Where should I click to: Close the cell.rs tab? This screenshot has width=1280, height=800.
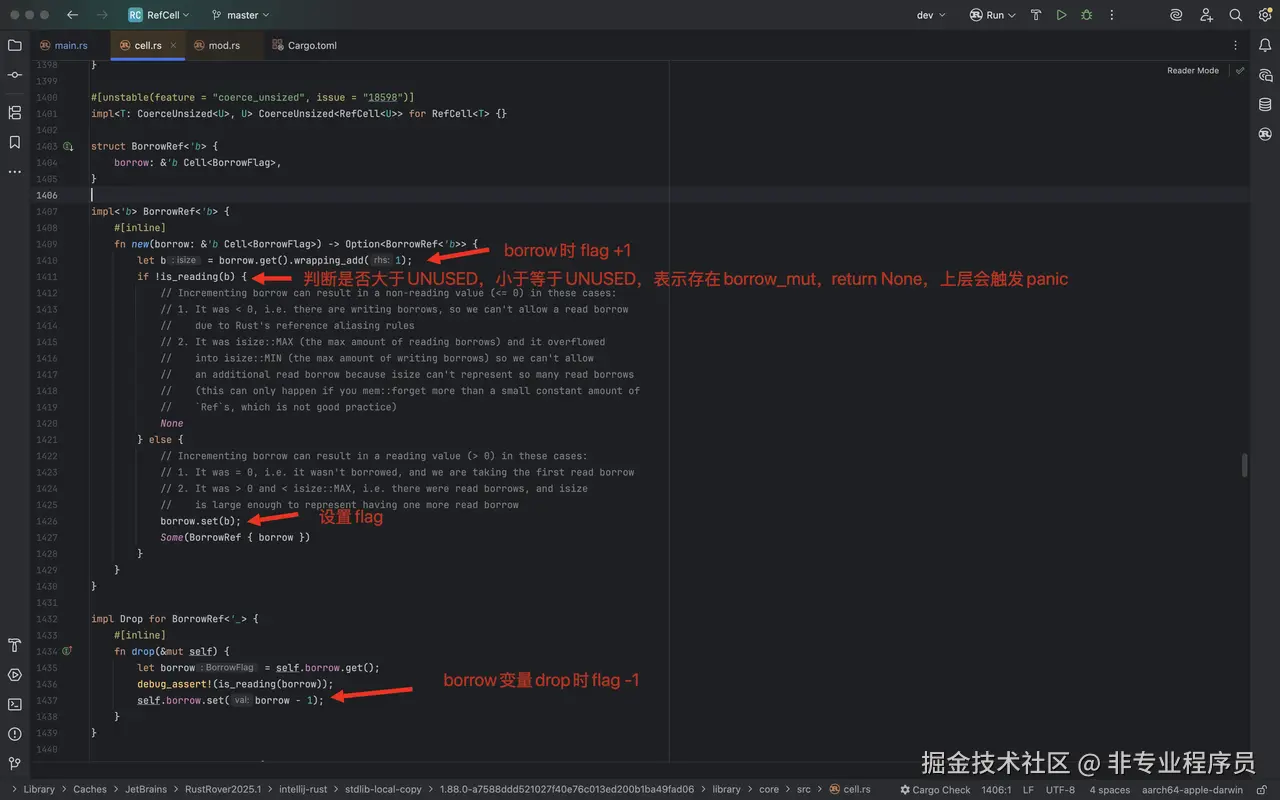point(173,45)
